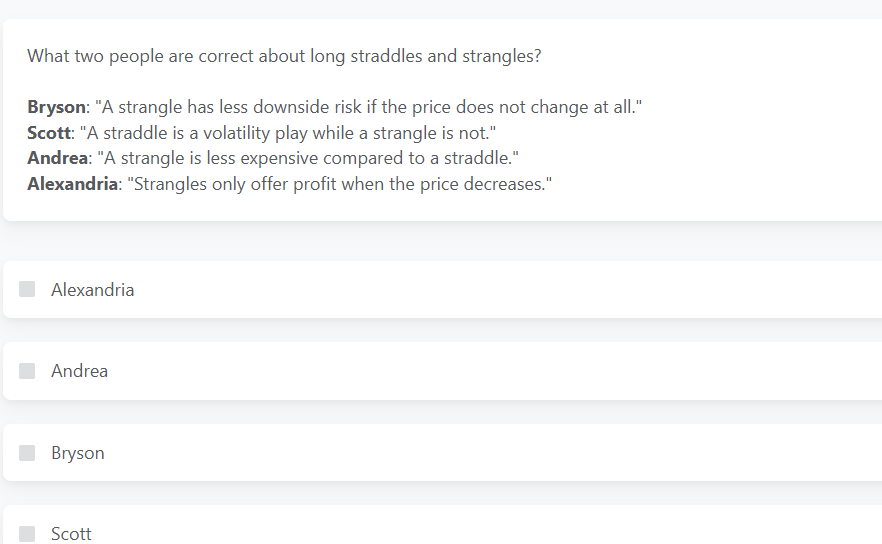The height and width of the screenshot is (544, 882).
Task: Click bold name Bryson in the question
Action: (56, 107)
